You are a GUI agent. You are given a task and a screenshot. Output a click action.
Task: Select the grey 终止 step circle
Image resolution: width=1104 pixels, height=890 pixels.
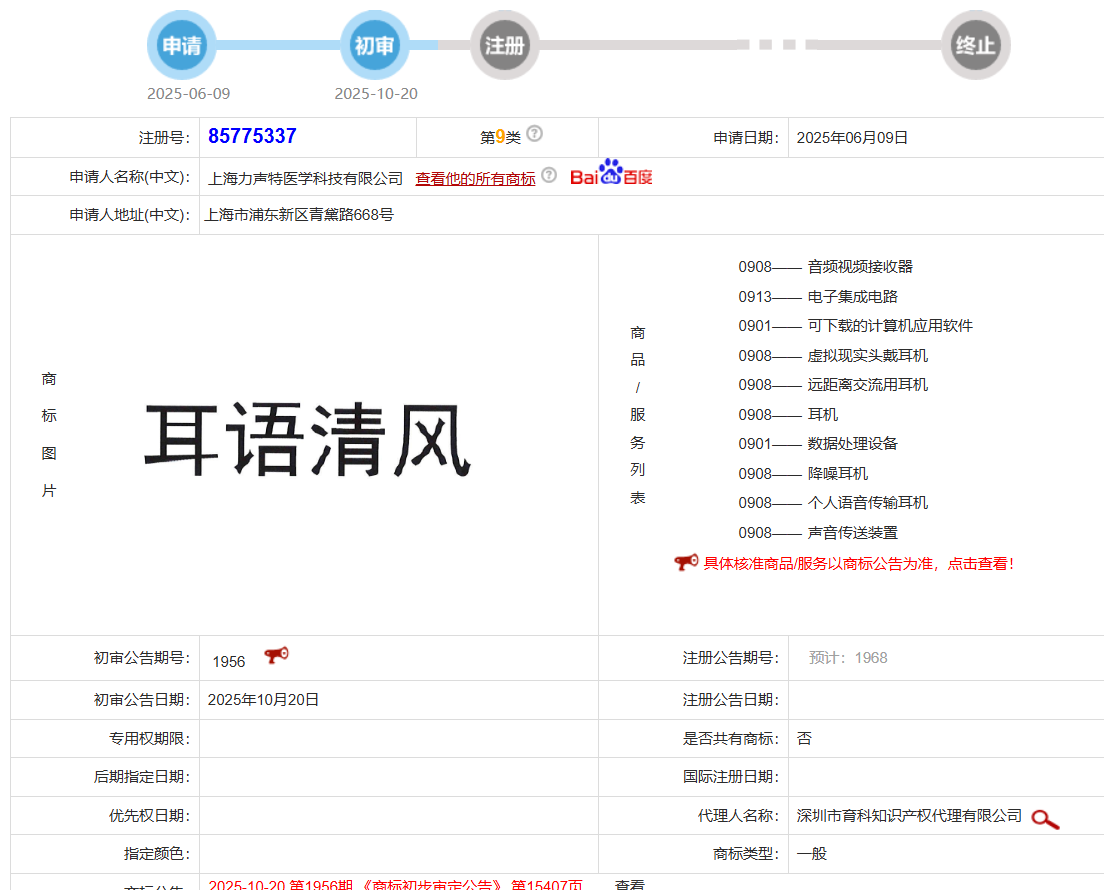click(x=975, y=45)
